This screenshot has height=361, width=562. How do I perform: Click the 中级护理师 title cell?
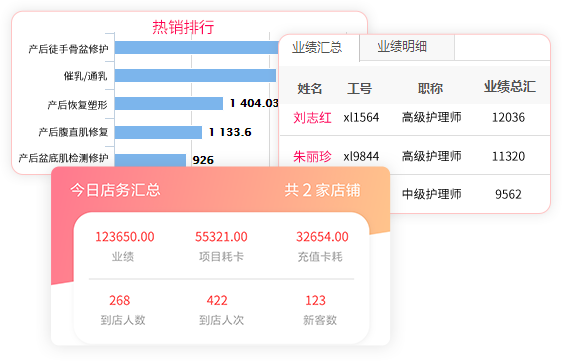pyautogui.click(x=432, y=194)
